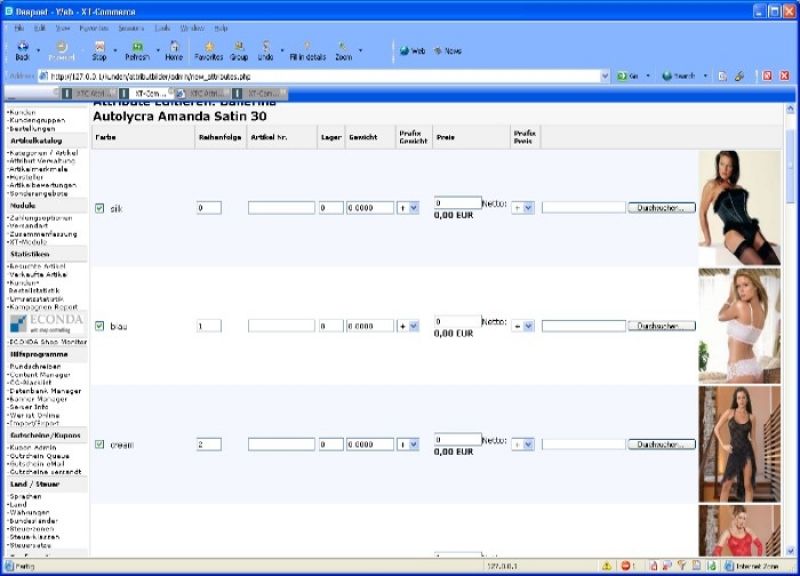Image resolution: width=800 pixels, height=576 pixels.
Task: Toggle the checkbox for blau
Action: point(99,325)
